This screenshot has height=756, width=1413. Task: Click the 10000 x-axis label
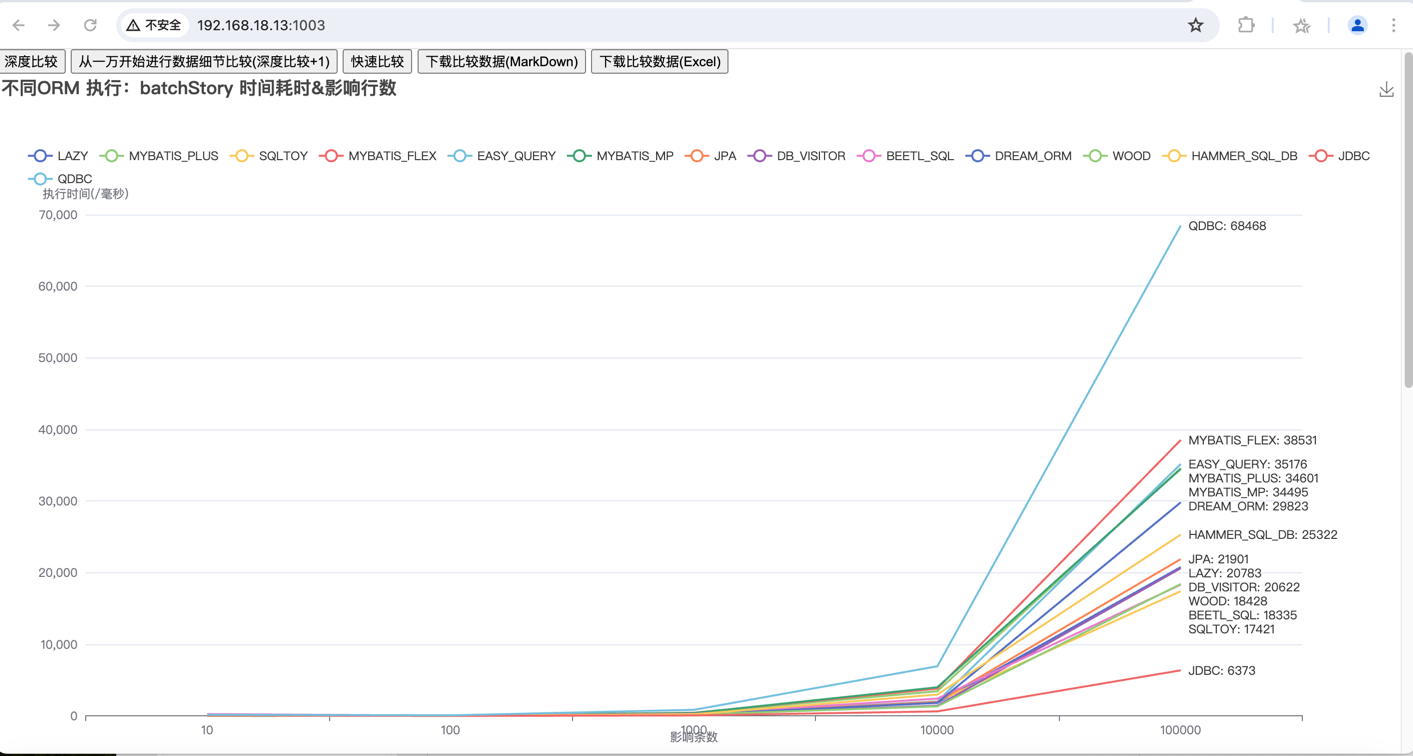point(937,730)
